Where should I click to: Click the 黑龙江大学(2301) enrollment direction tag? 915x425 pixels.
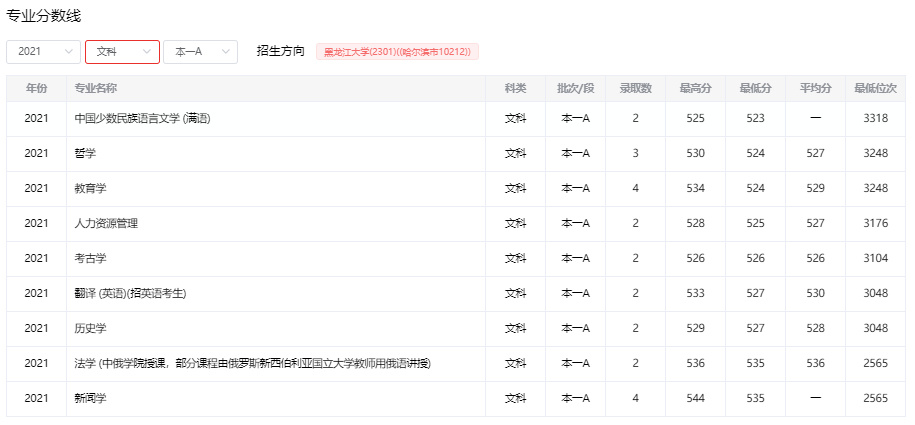(x=397, y=52)
